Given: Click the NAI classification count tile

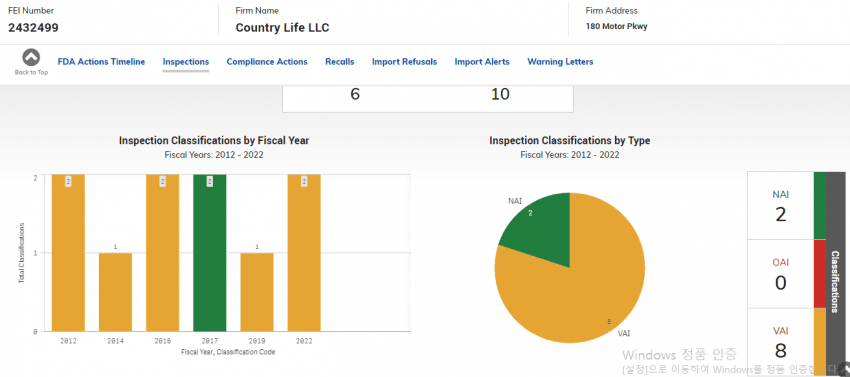Looking at the screenshot, I should coord(781,206).
